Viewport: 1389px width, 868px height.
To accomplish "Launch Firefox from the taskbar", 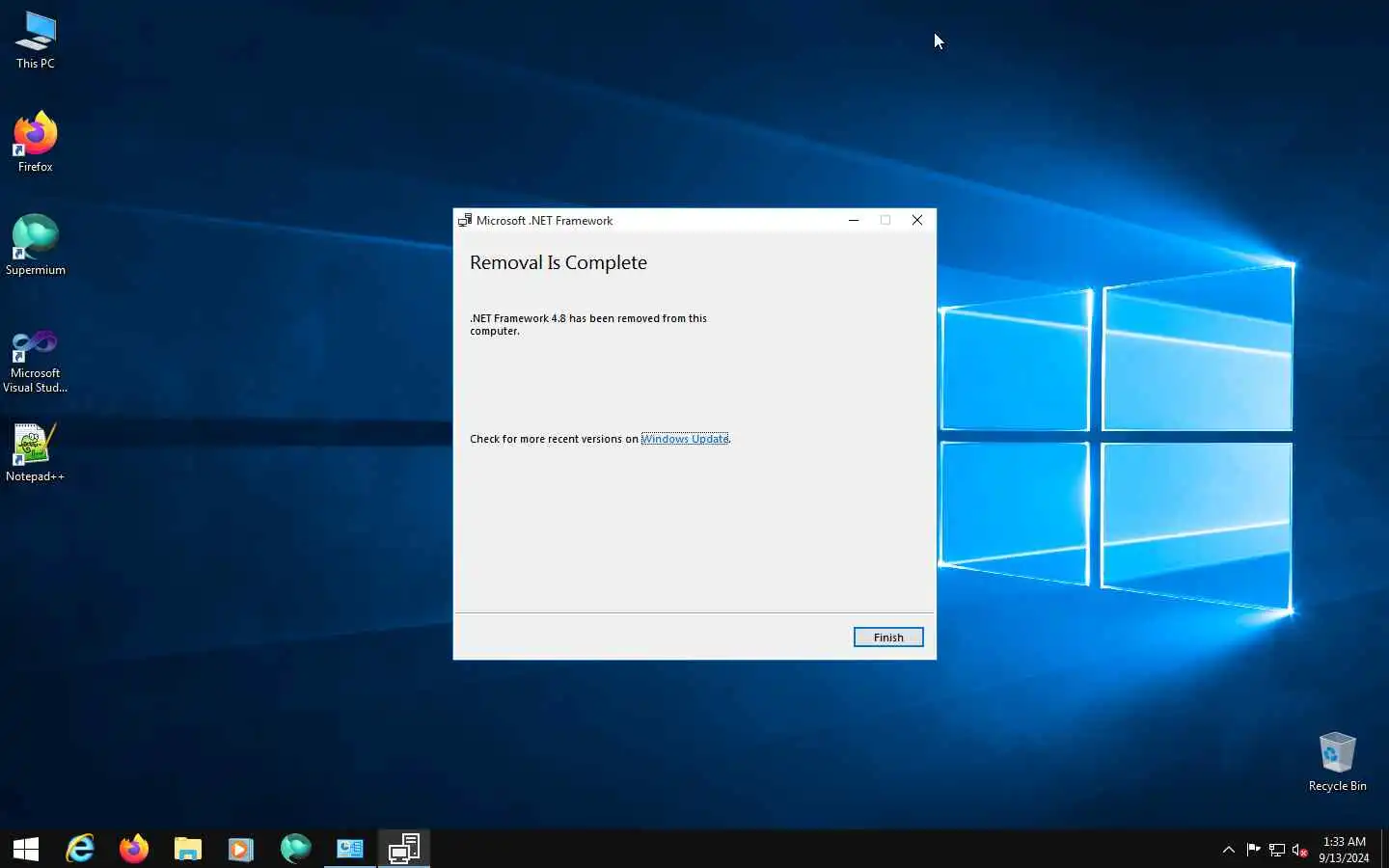I will [134, 849].
